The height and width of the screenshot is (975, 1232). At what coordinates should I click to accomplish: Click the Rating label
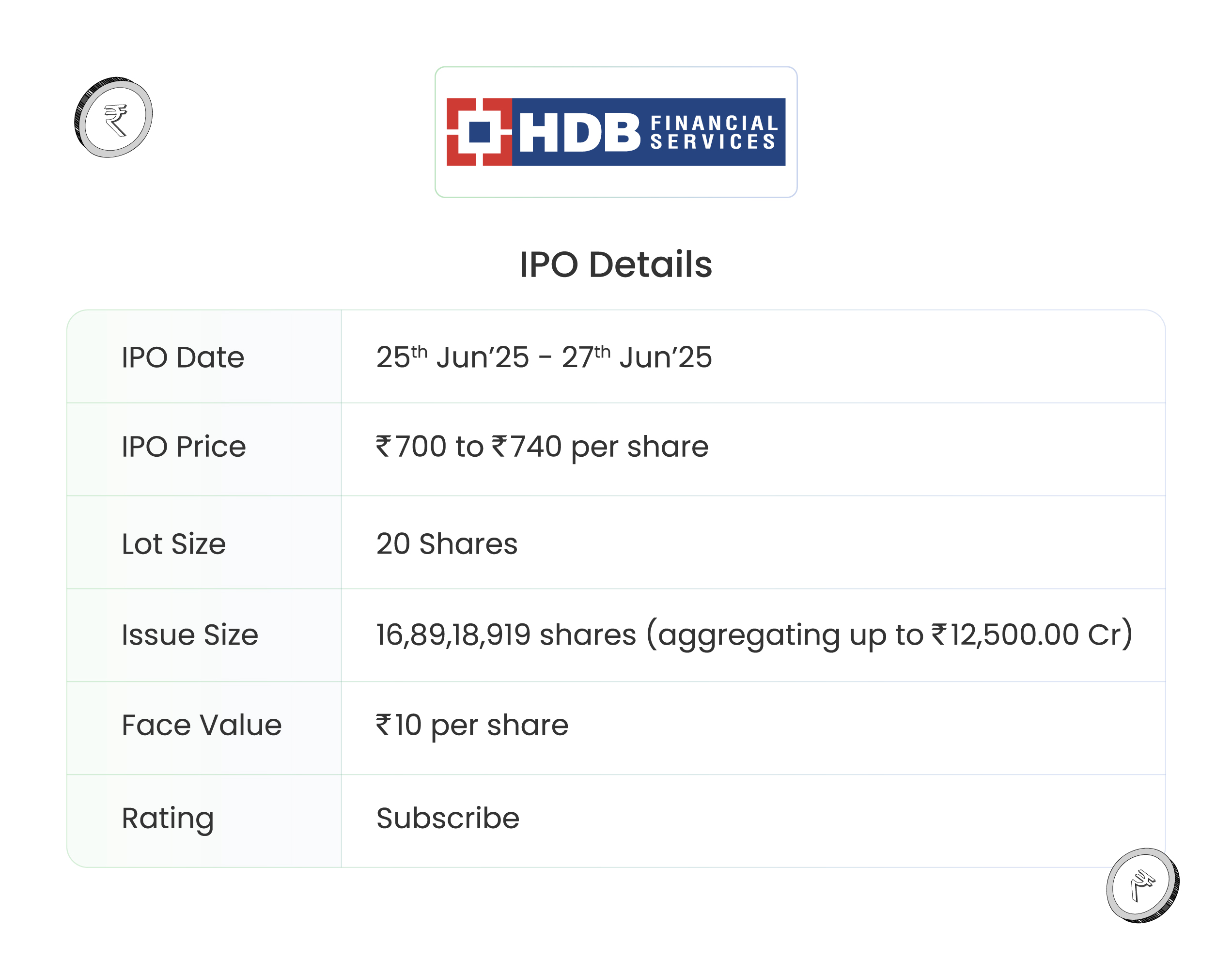pyautogui.click(x=168, y=818)
